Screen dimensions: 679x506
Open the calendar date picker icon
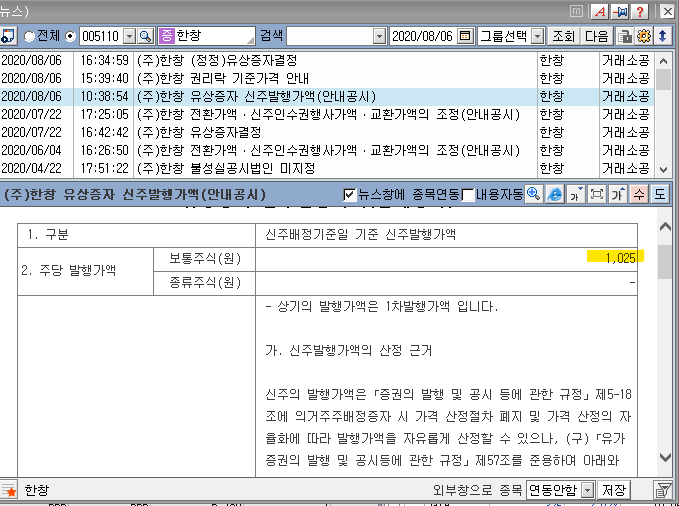tap(465, 36)
